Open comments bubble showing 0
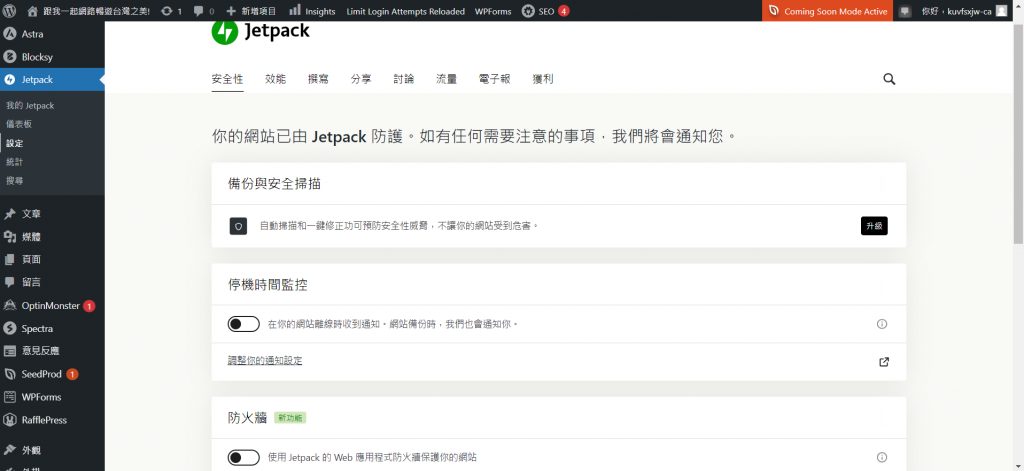 (204, 11)
